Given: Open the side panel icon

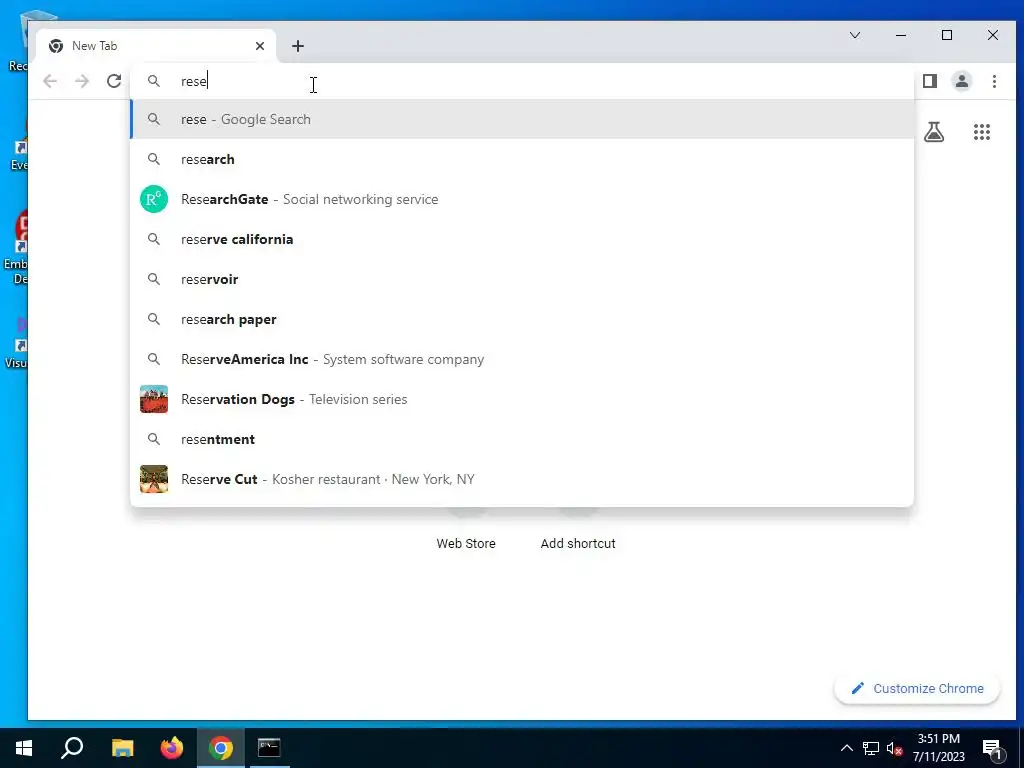Looking at the screenshot, I should coord(930,81).
